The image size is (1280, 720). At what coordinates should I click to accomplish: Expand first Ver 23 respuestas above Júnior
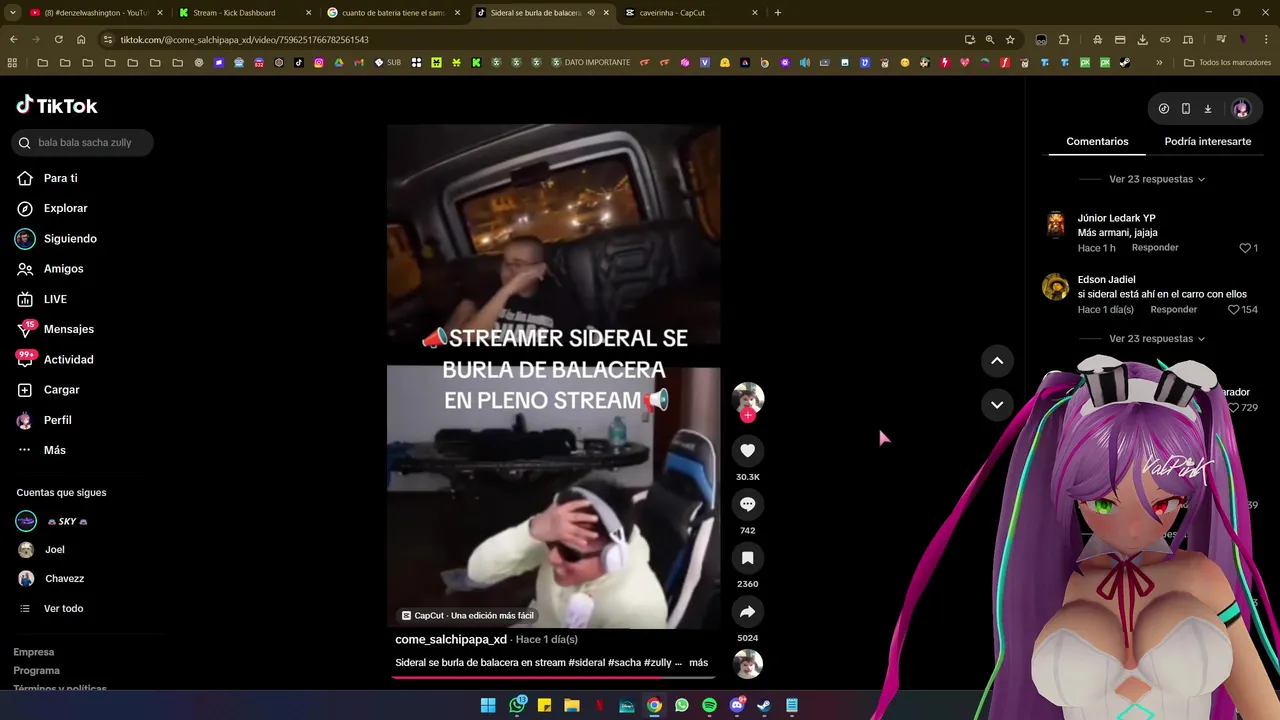[x=1156, y=179]
